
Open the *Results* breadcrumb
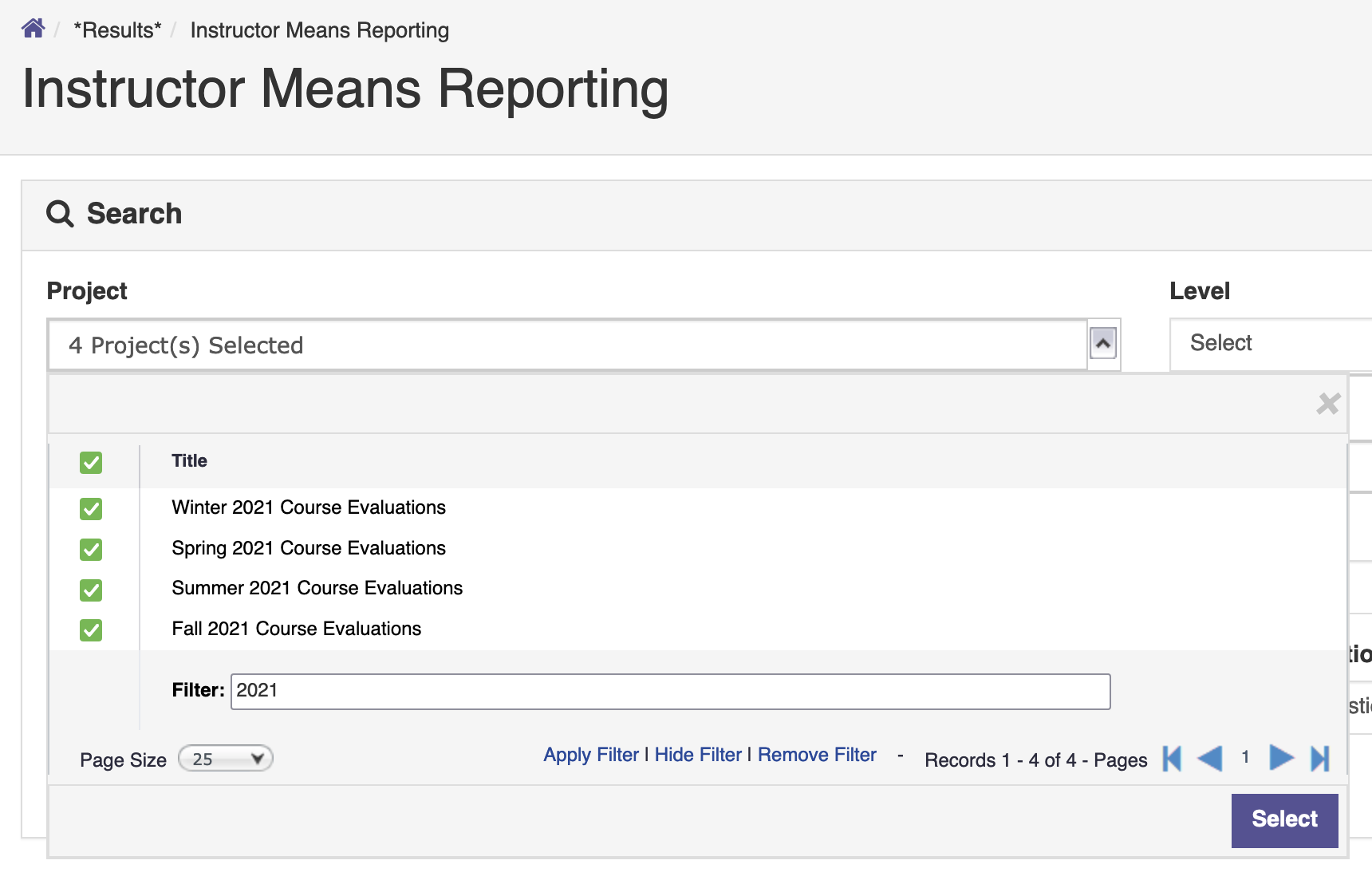pyautogui.click(x=117, y=30)
